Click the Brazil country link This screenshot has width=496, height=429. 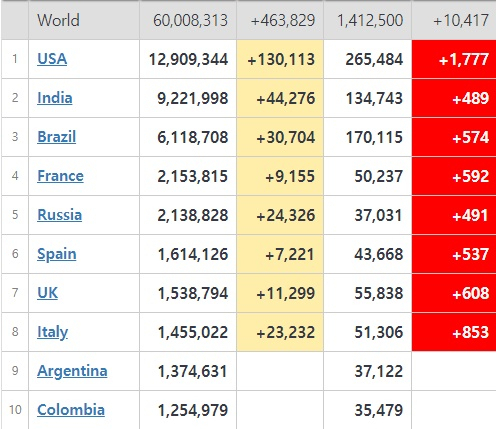pyautogui.click(x=57, y=137)
